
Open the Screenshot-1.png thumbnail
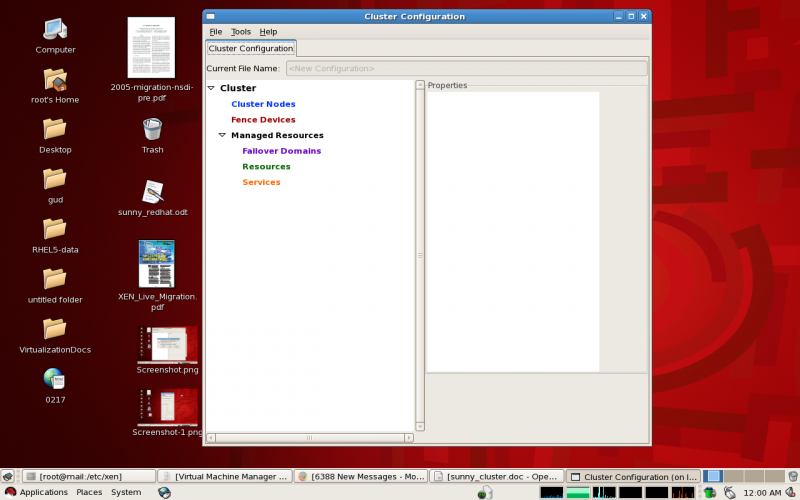click(x=167, y=407)
